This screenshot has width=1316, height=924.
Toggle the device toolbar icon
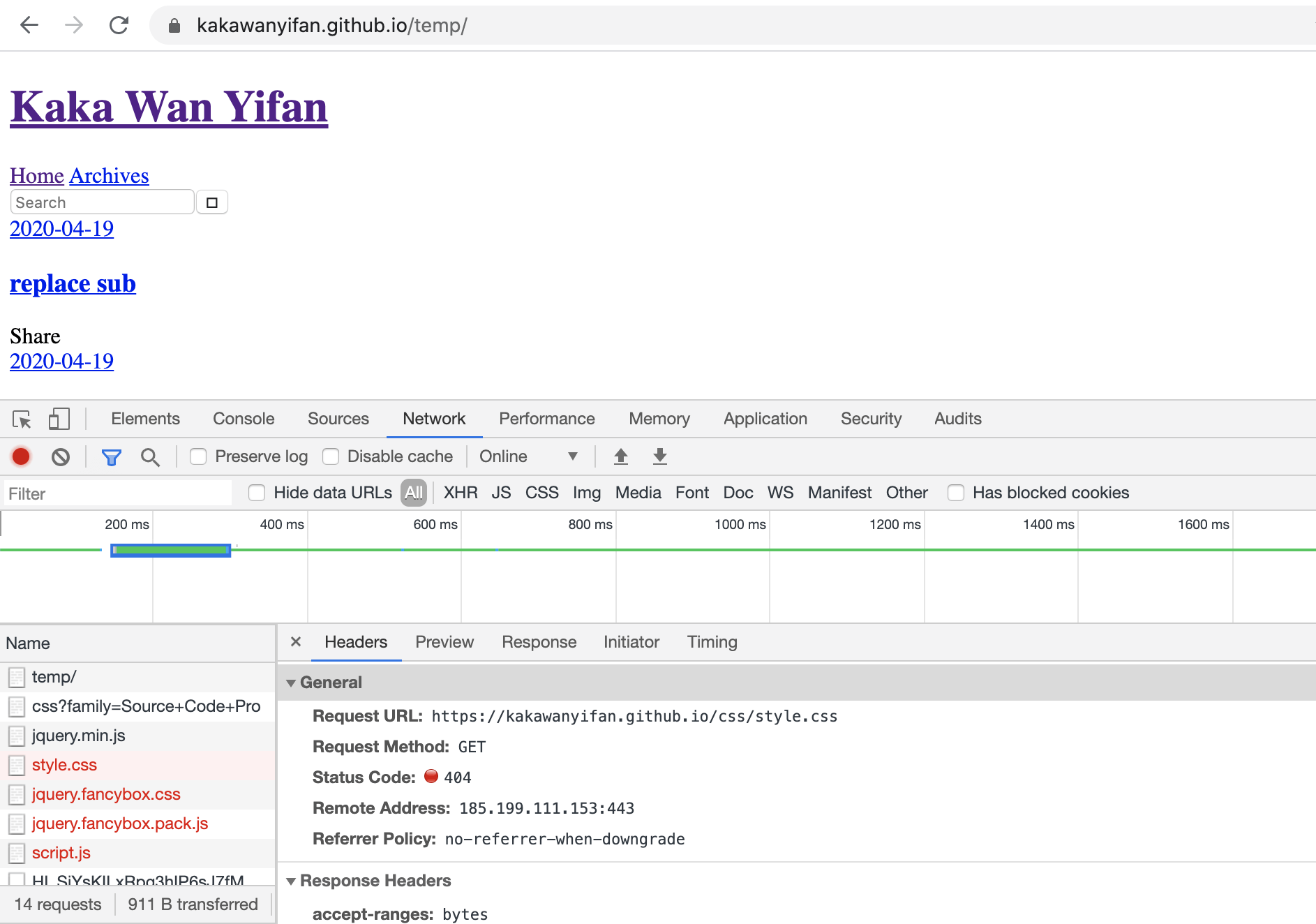click(x=59, y=419)
